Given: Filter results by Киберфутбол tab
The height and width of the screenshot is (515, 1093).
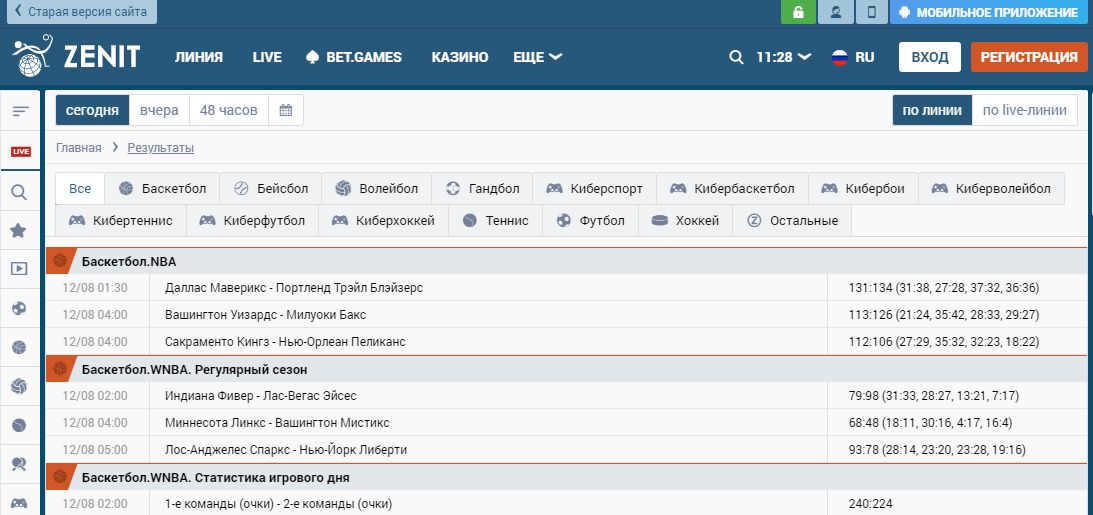Looking at the screenshot, I should pos(252,221).
